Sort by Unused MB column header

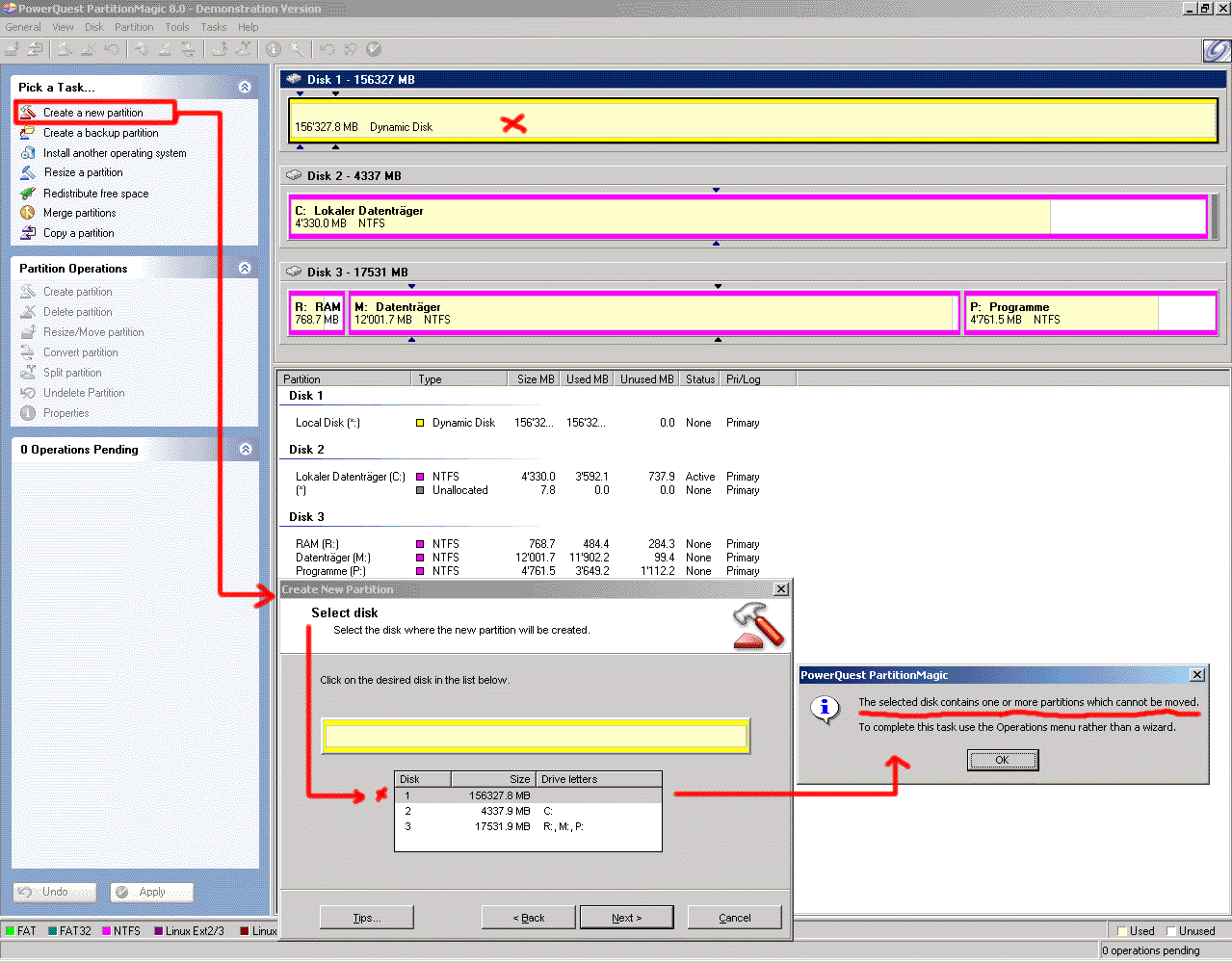point(647,379)
